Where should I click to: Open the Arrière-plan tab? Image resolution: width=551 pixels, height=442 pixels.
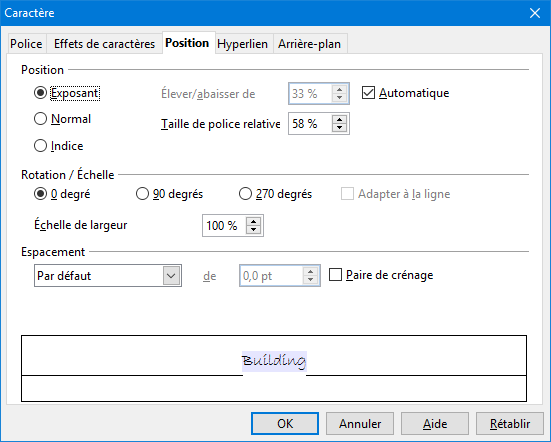[x=310, y=44]
